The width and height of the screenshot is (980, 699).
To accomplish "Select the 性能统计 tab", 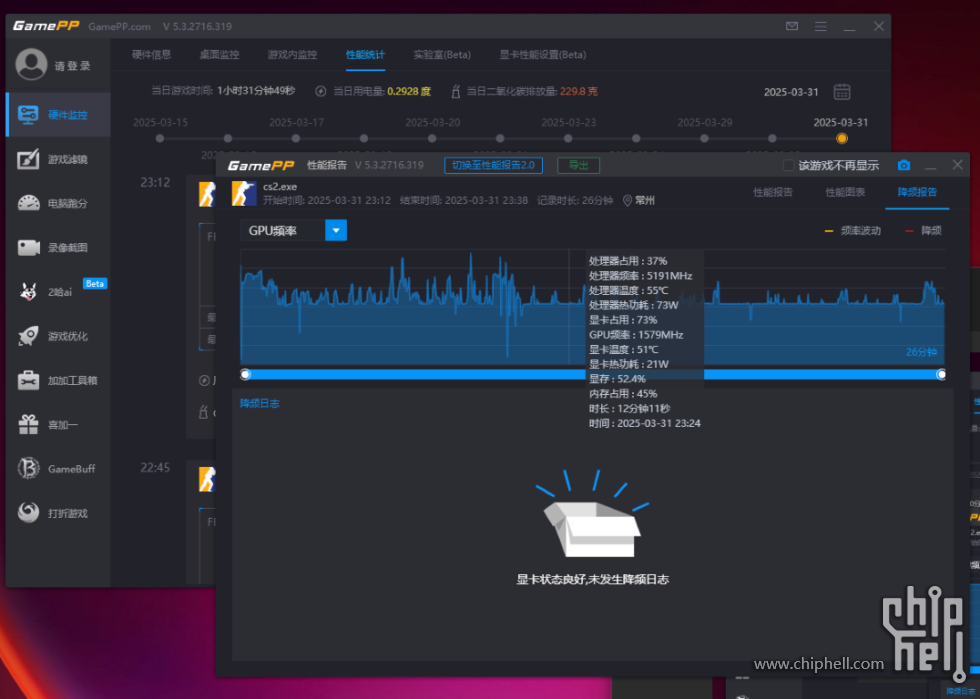I will point(365,55).
